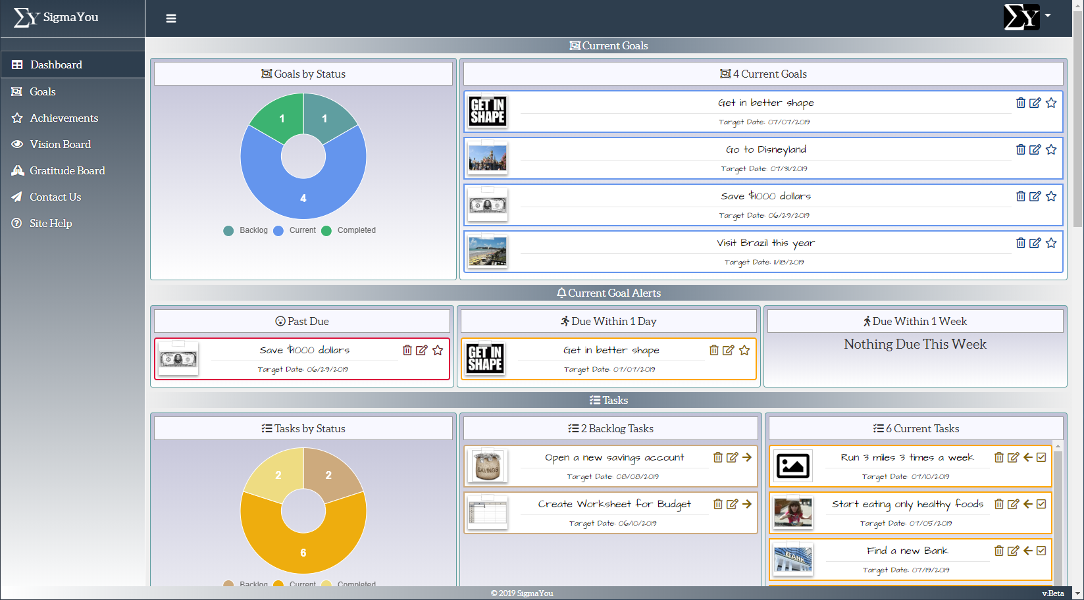Delete the Create Worksheet for Budget task
1084x600 pixels.
coord(718,504)
